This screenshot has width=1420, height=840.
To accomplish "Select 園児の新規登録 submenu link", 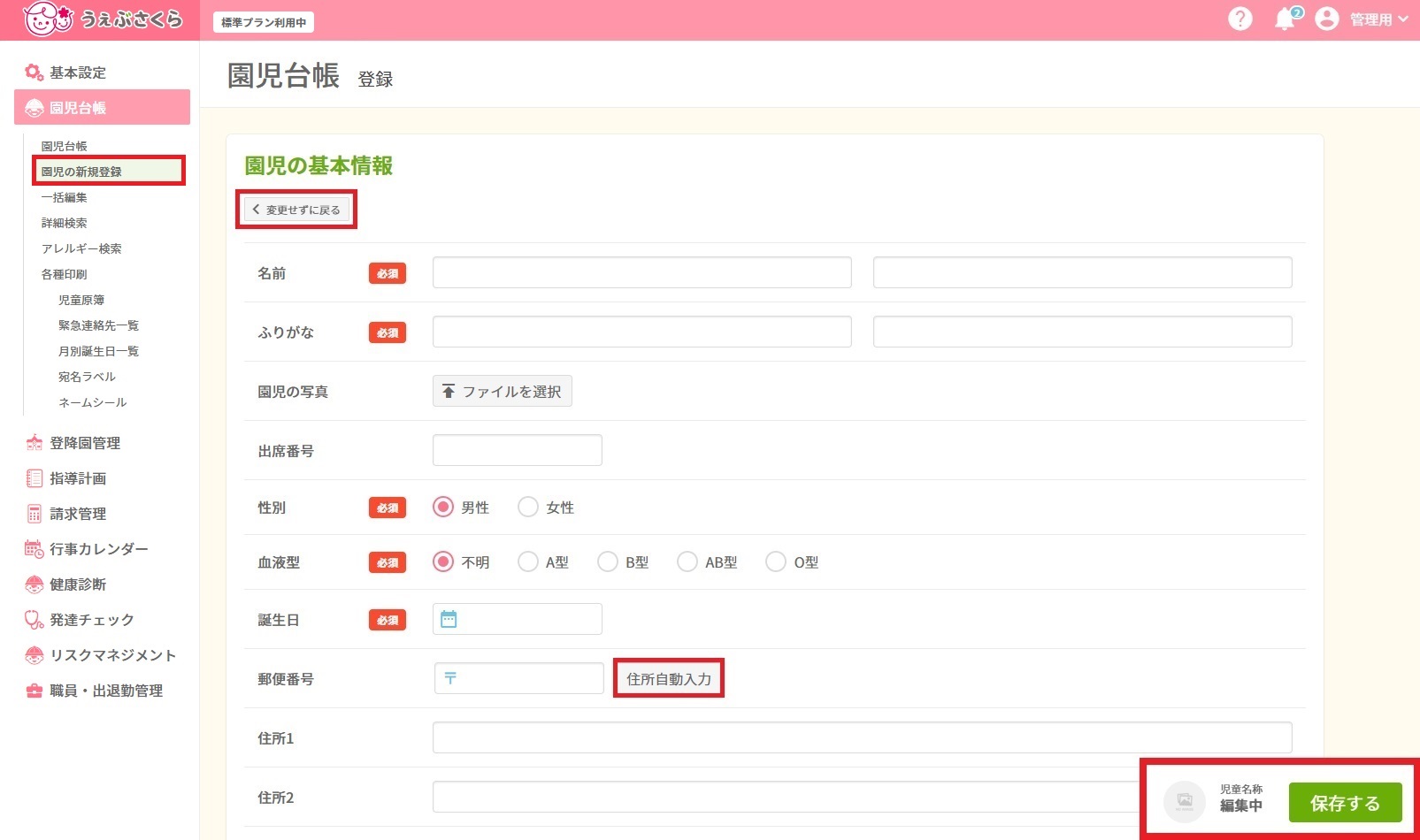I will [81, 172].
